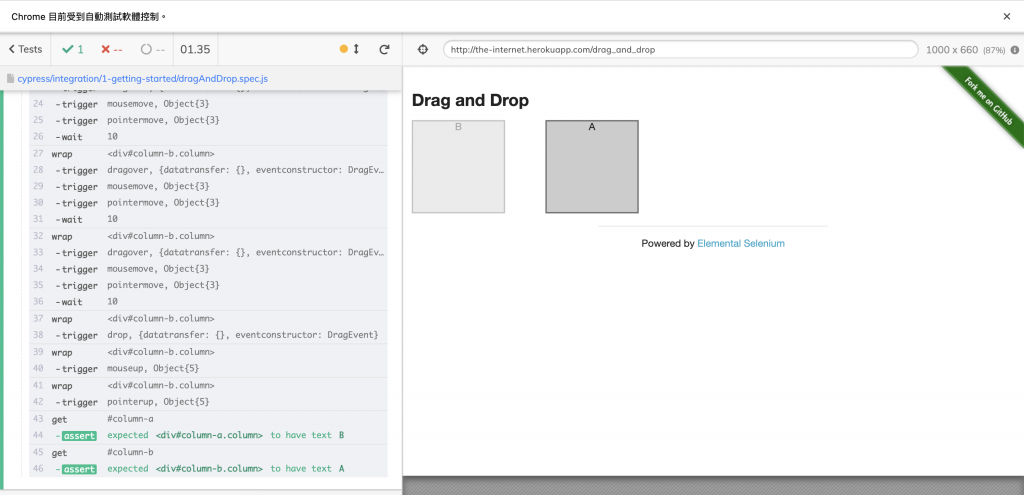1024x495 pixels.
Task: Select command 32 wrap div#column-b.column
Action: coord(208,236)
